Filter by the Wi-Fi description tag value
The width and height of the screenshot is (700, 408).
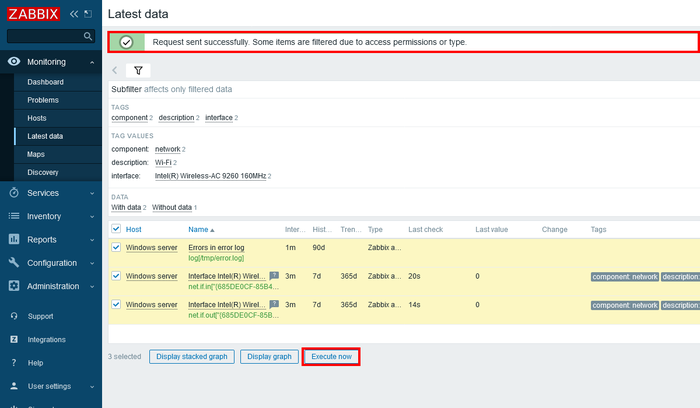(x=162, y=162)
